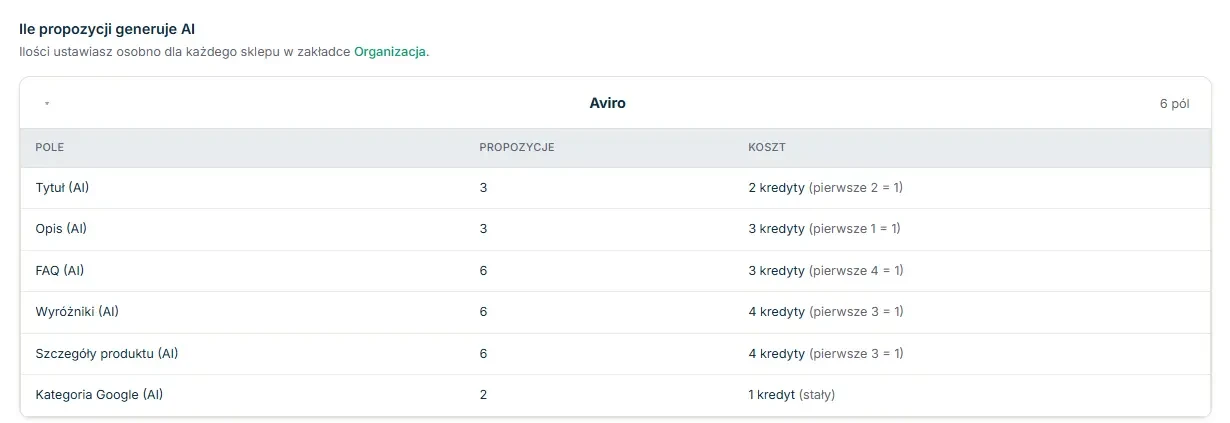Image resolution: width=1230 pixels, height=423 pixels.
Task: Click proposals value in Kategoria Google row
Action: point(483,395)
